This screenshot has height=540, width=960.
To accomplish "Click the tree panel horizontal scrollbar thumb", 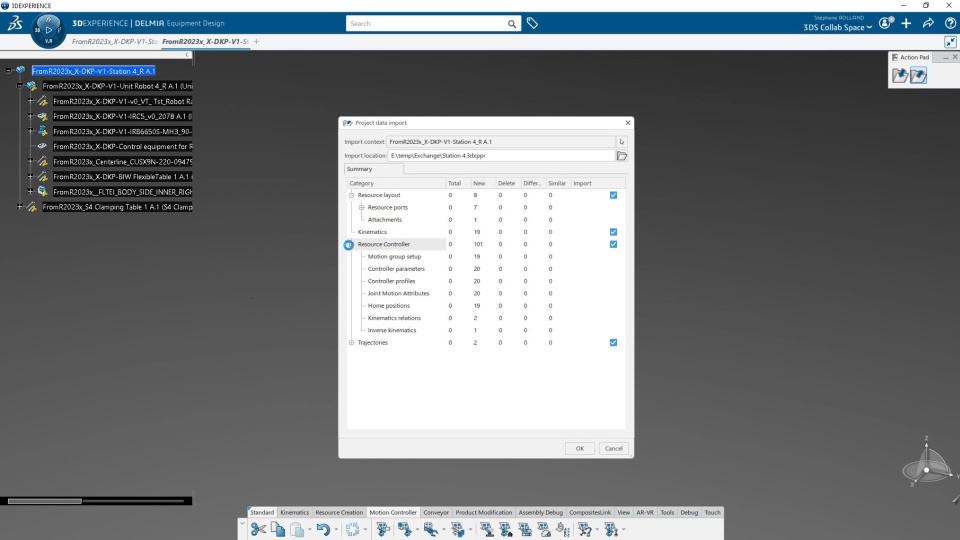I will [45, 501].
